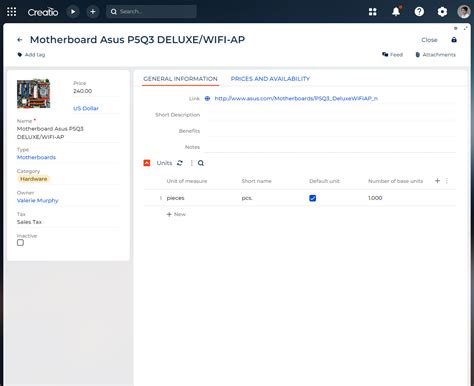Viewport: 474px width, 386px height.
Task: Open Units list three-dot actions menu
Action: (191, 163)
